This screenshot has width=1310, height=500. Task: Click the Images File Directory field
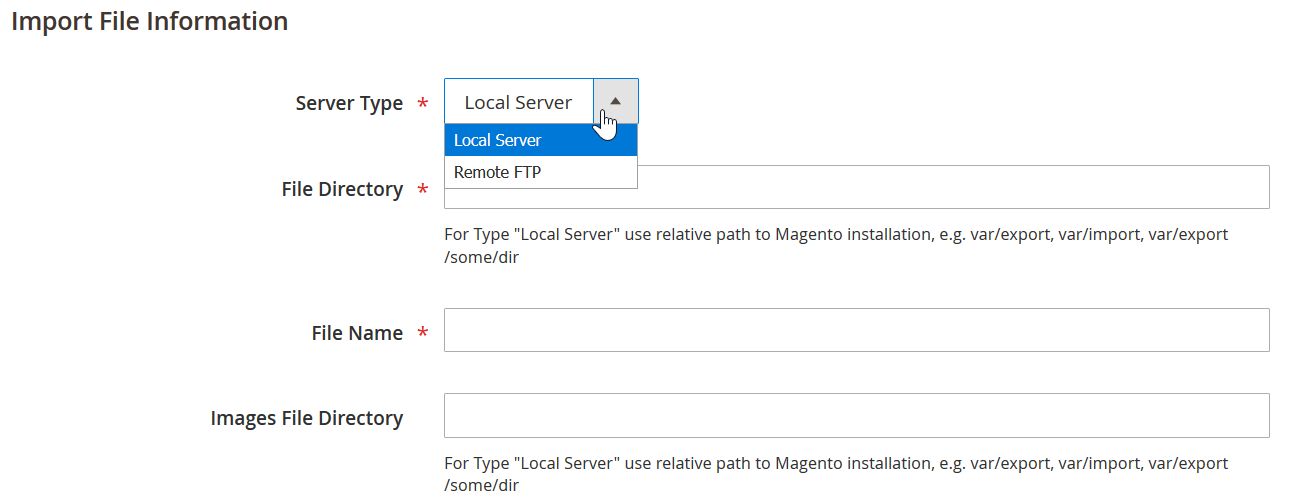point(856,416)
